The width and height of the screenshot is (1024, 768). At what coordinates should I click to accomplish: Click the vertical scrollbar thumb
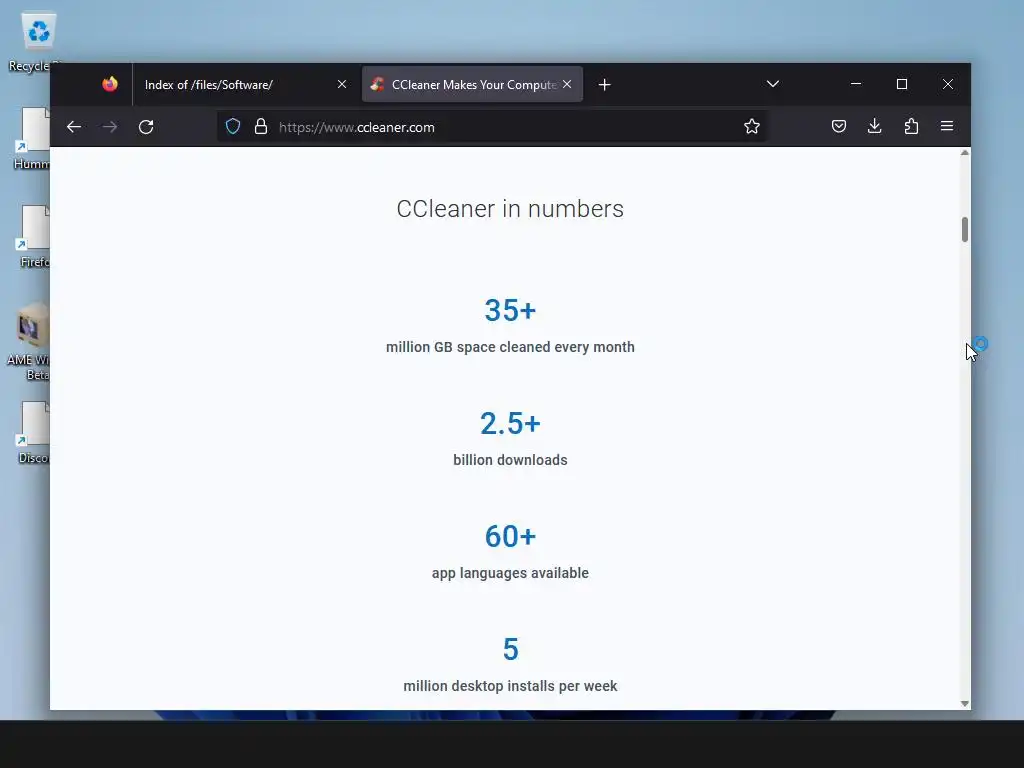965,229
